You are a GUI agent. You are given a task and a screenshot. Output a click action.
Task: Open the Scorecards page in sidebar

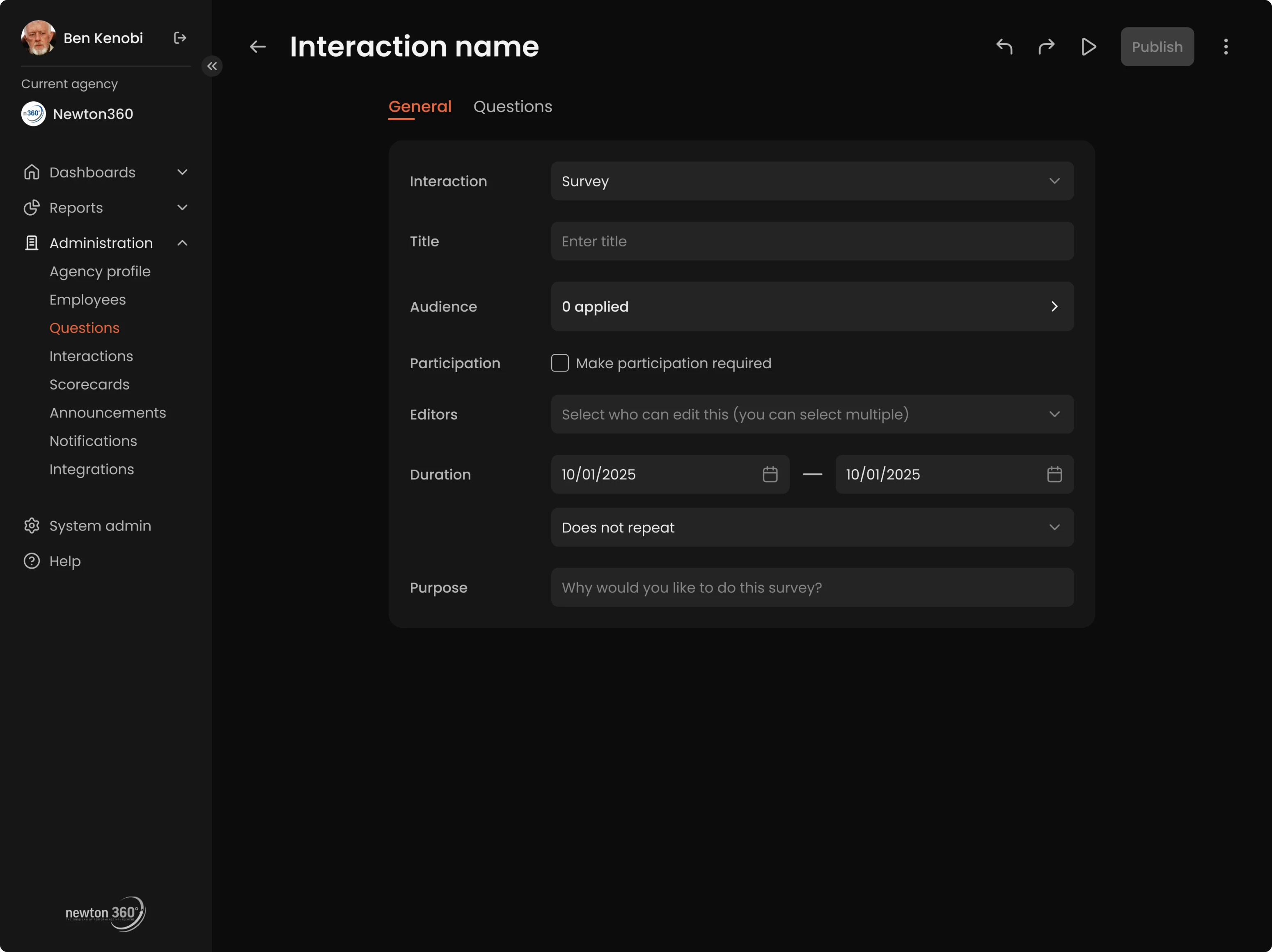point(89,384)
